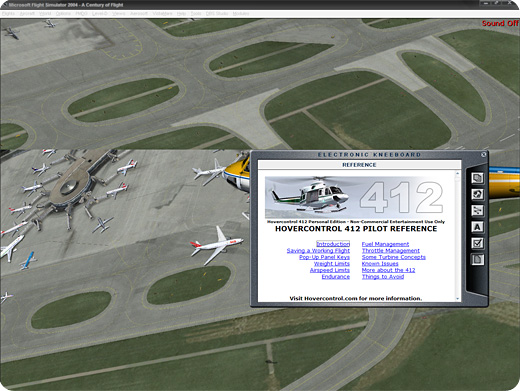Open the Pop-Up Panel Keys link
The height and width of the screenshot is (391, 520).
pyautogui.click(x=324, y=257)
